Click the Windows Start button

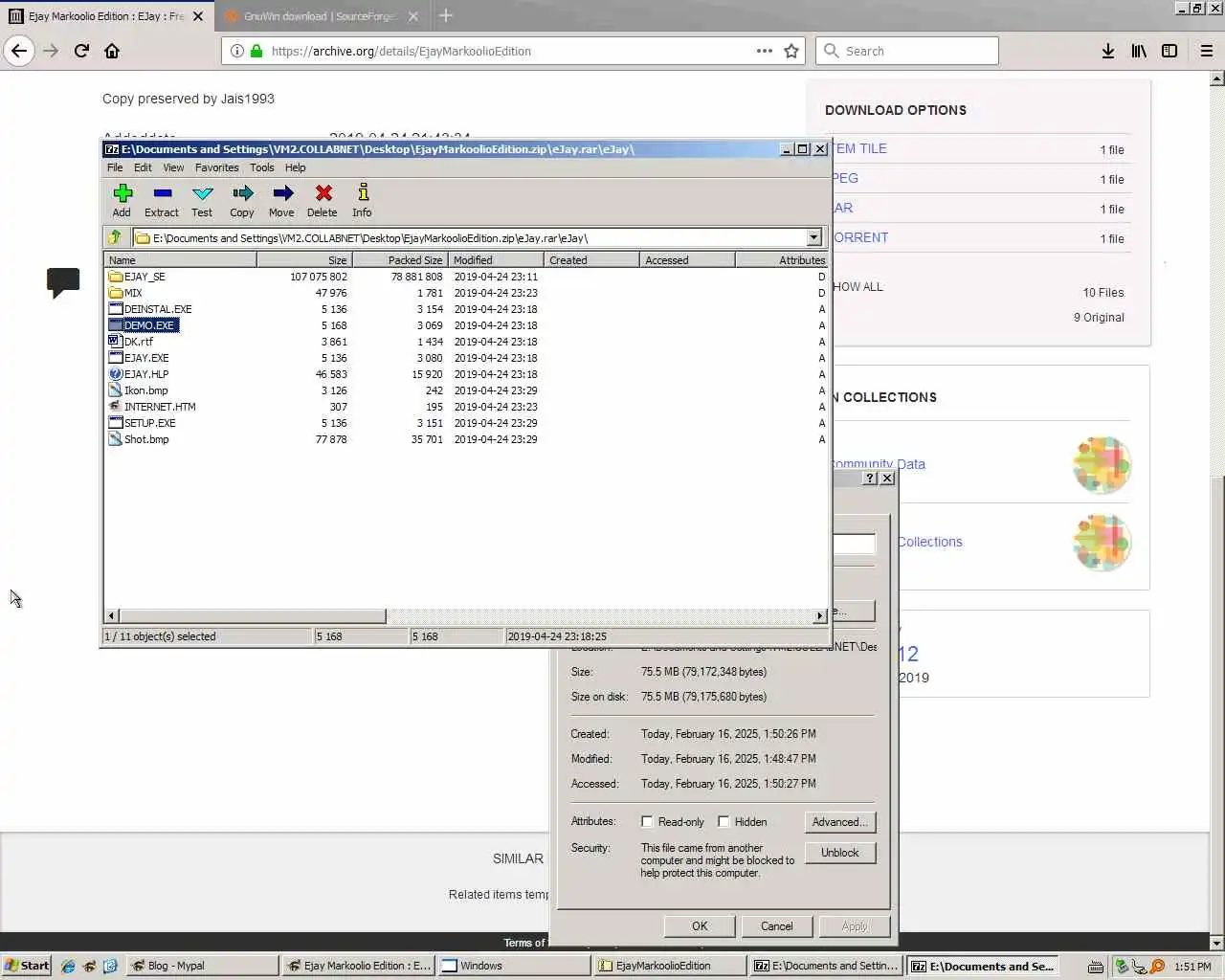27,966
